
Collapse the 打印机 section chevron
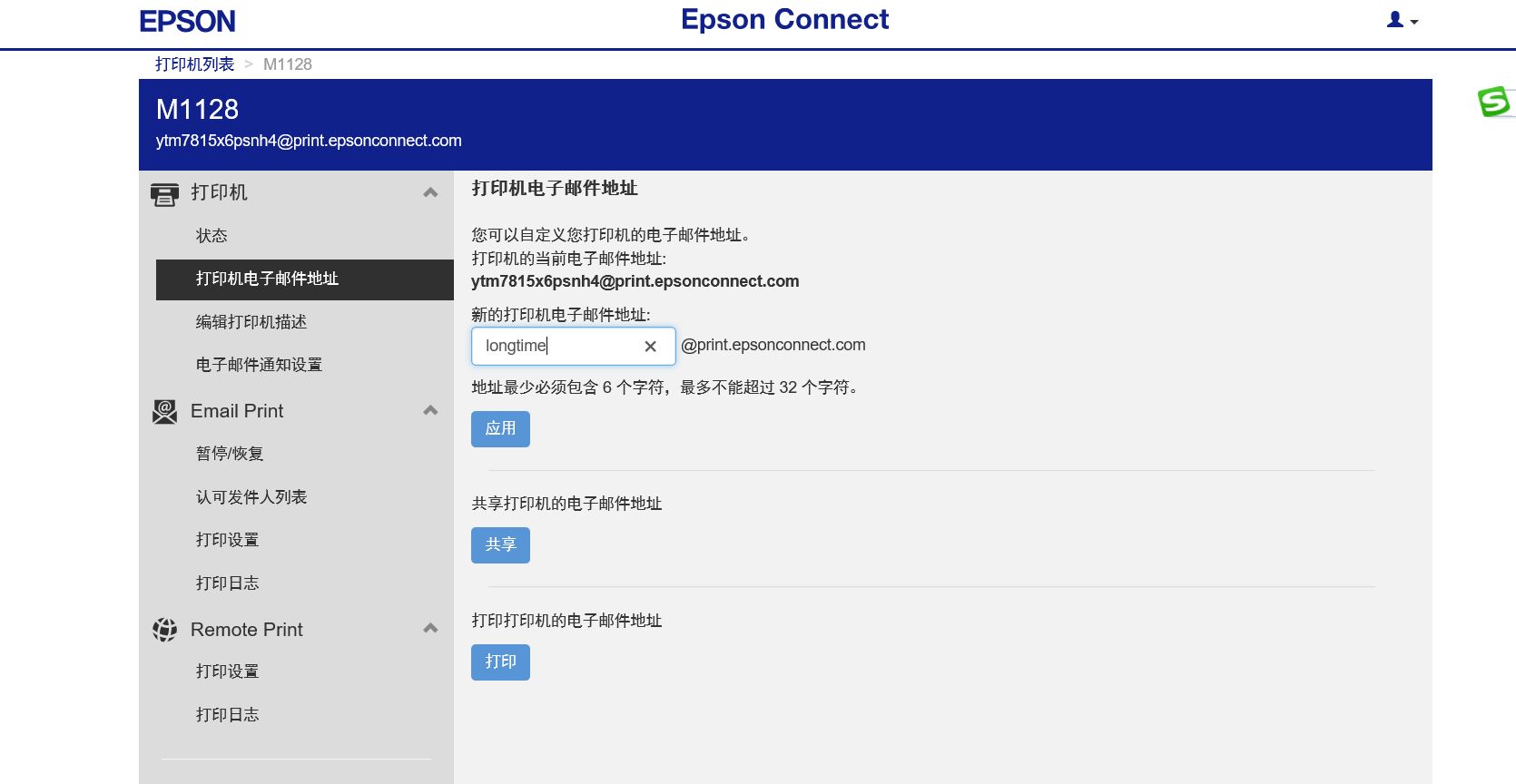[x=430, y=192]
